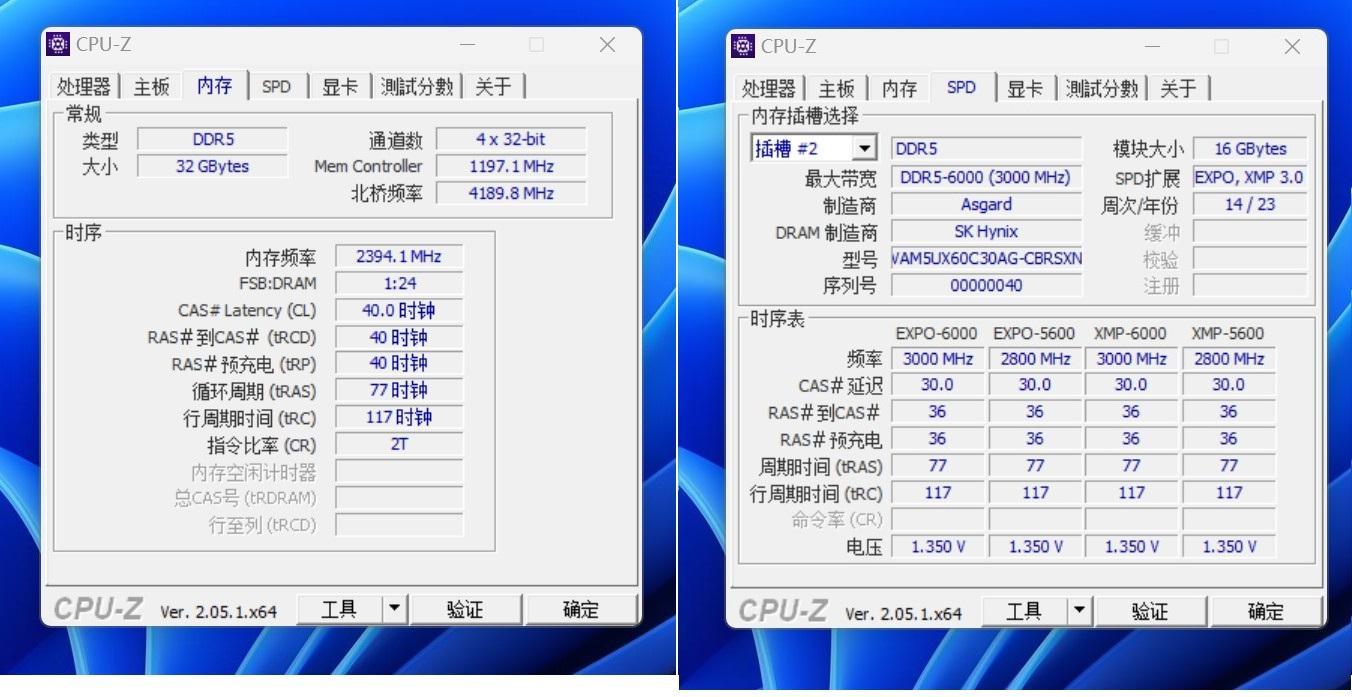Switch to 内存 tab in right CPU-Z window
The width and height of the screenshot is (1352, 697).
[x=900, y=89]
